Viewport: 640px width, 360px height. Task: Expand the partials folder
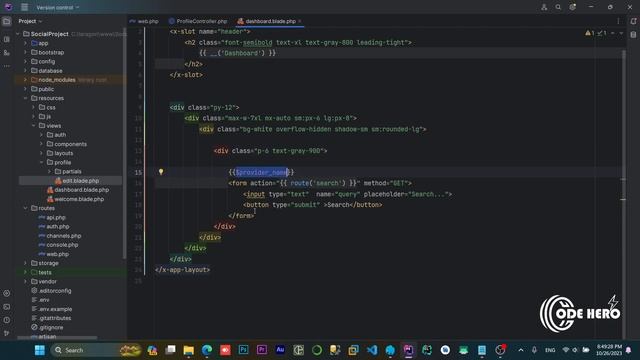tap(49, 171)
